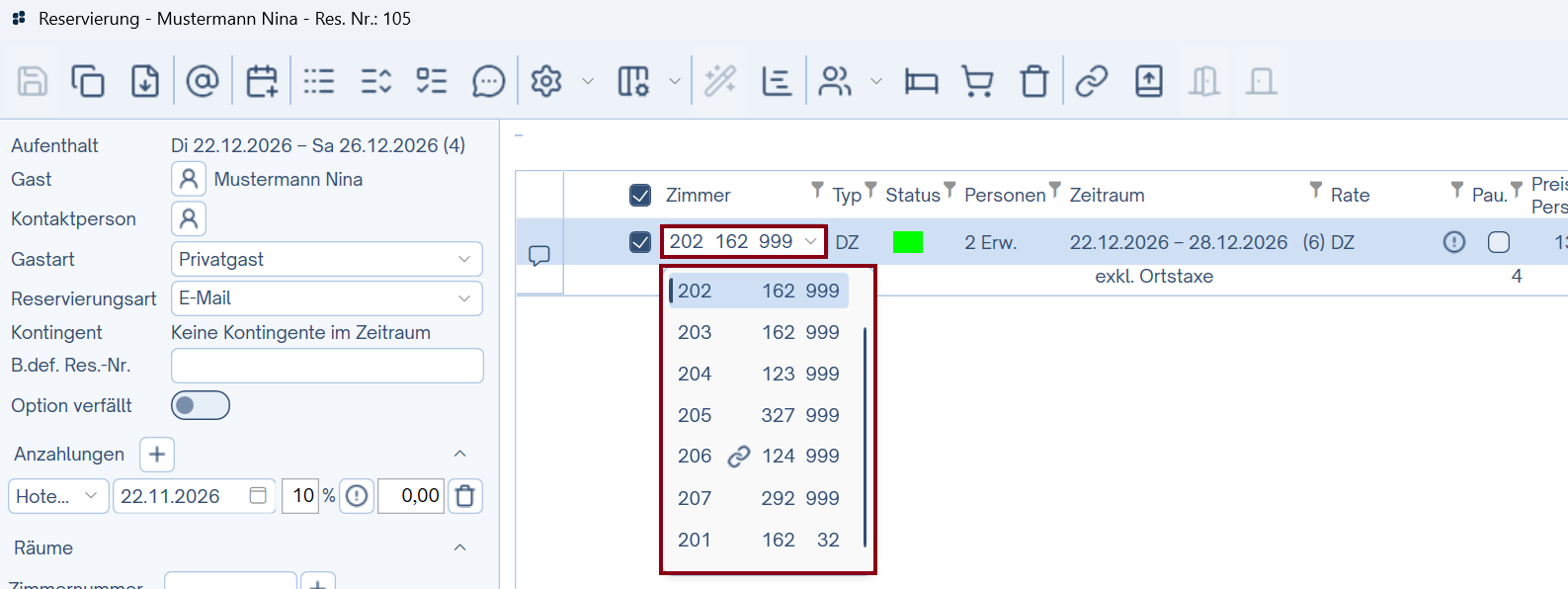
Task: Click the link chain icon in toolbar
Action: pyautogui.click(x=1091, y=81)
